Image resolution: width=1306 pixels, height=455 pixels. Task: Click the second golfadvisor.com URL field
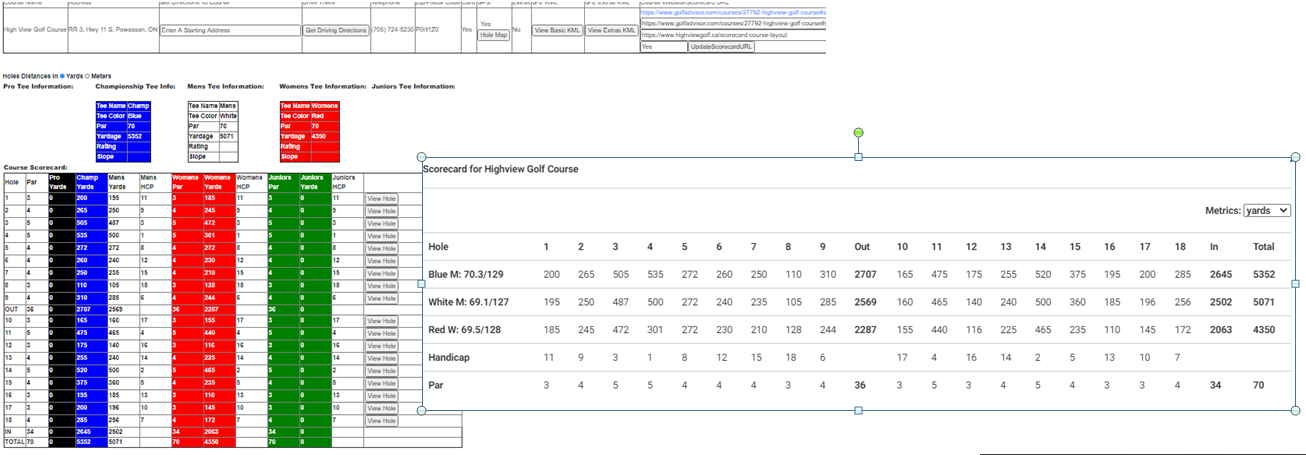pyautogui.click(x=732, y=23)
